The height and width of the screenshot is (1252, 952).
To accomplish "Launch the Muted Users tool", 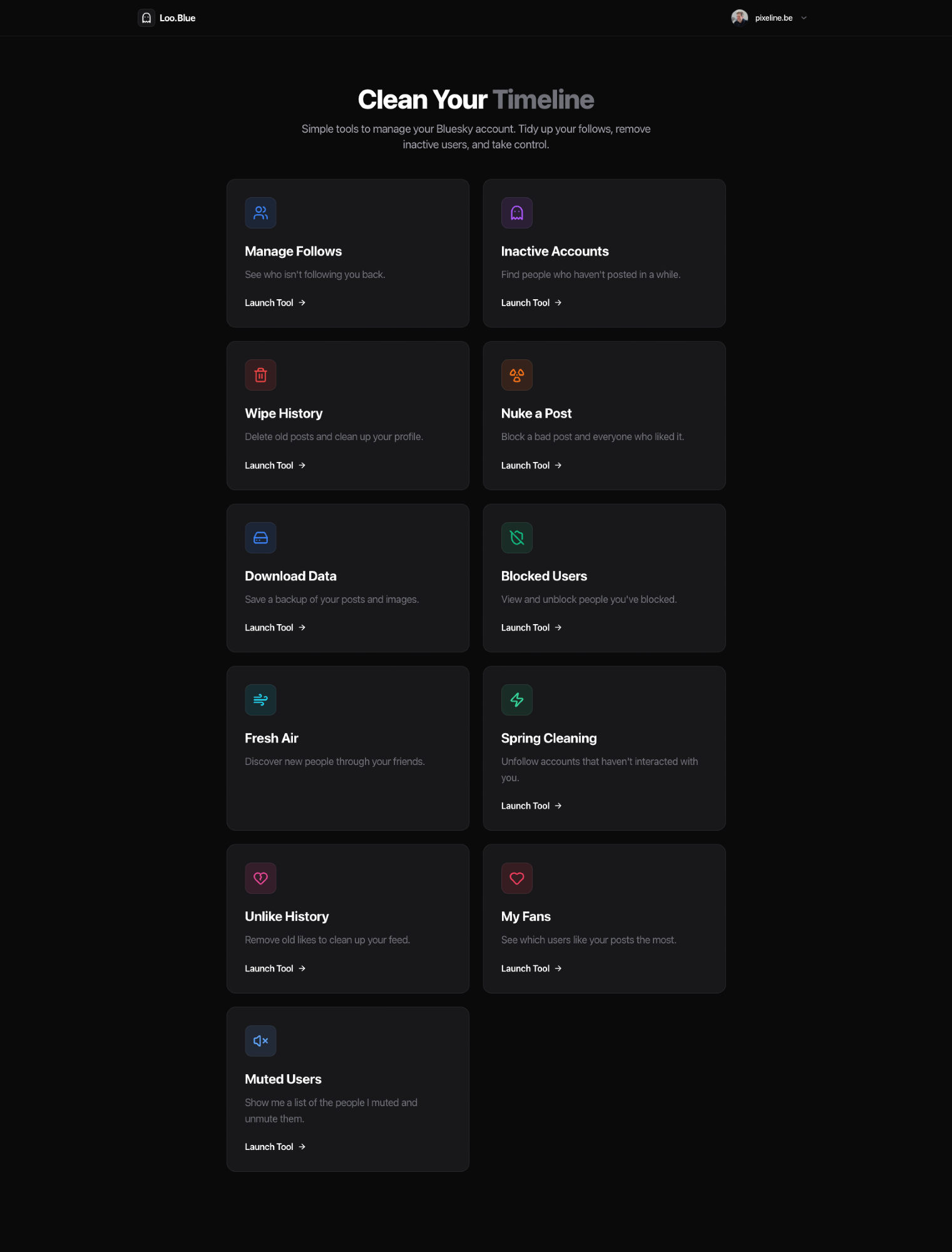I will (x=275, y=1147).
